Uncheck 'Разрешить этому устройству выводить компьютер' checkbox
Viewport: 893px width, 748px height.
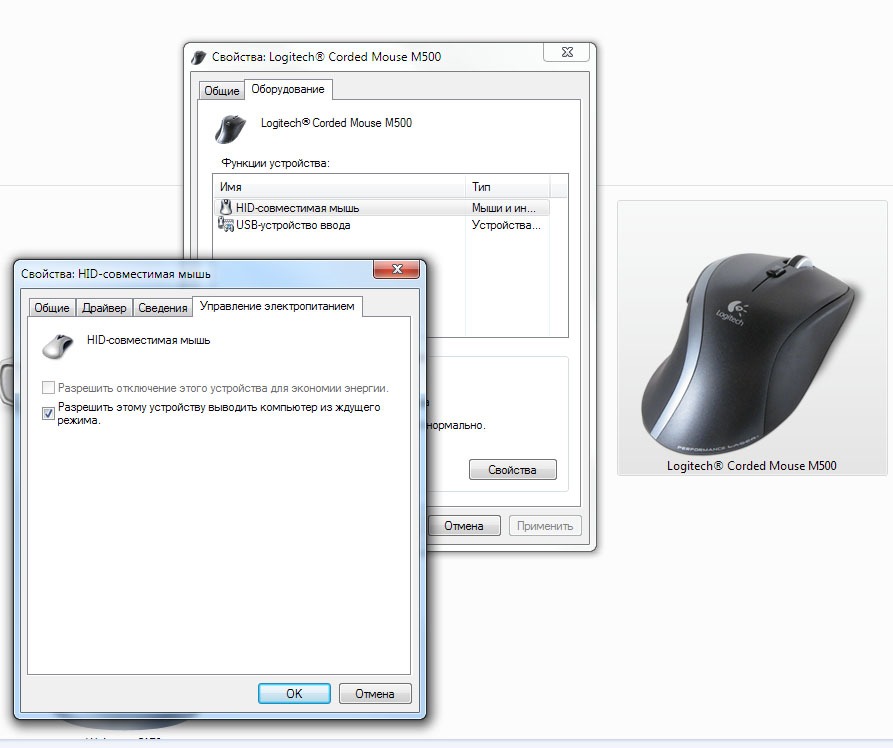click(x=48, y=413)
